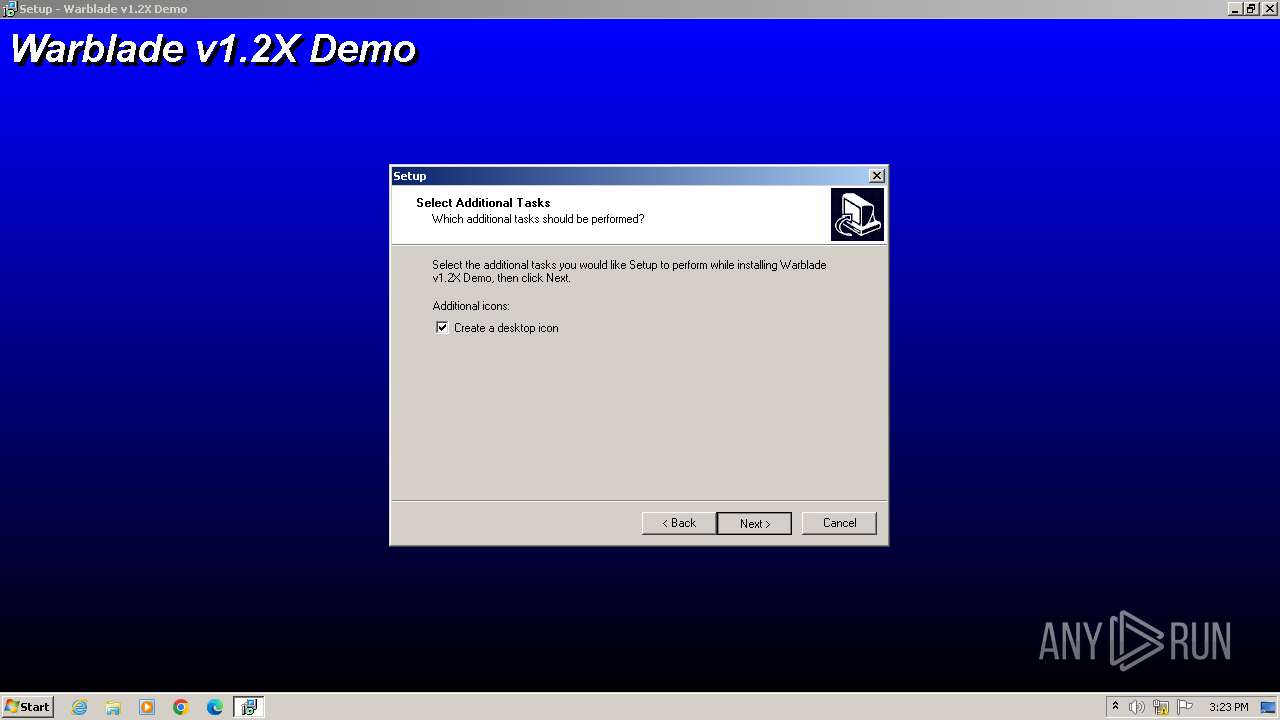Open the Action Center flag icon

point(1185,707)
